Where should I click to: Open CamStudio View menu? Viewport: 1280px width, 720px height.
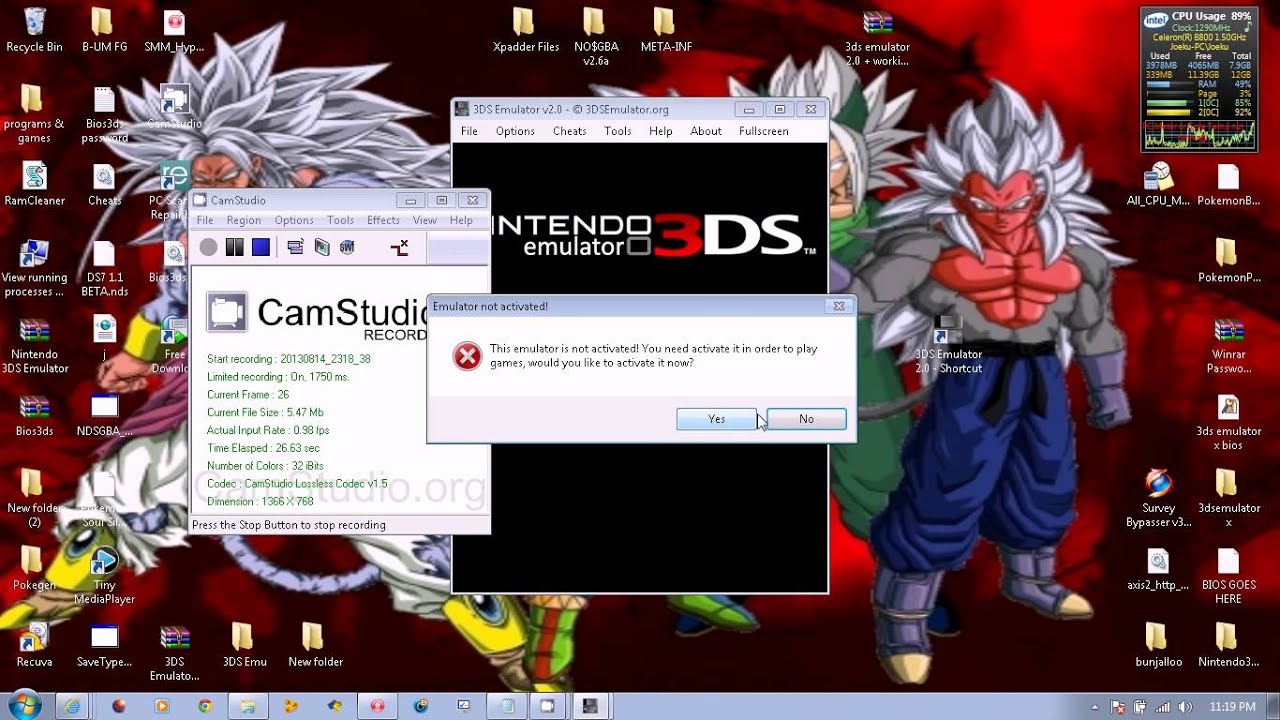pos(425,220)
